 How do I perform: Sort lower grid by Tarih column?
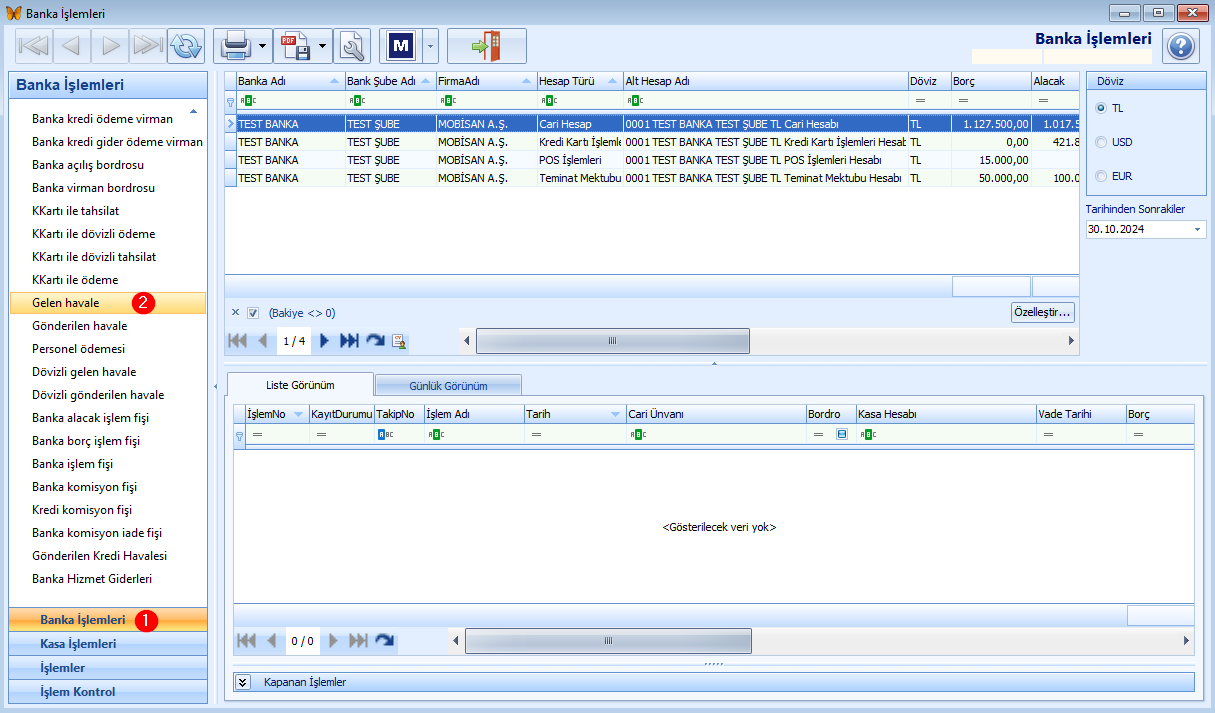click(574, 414)
